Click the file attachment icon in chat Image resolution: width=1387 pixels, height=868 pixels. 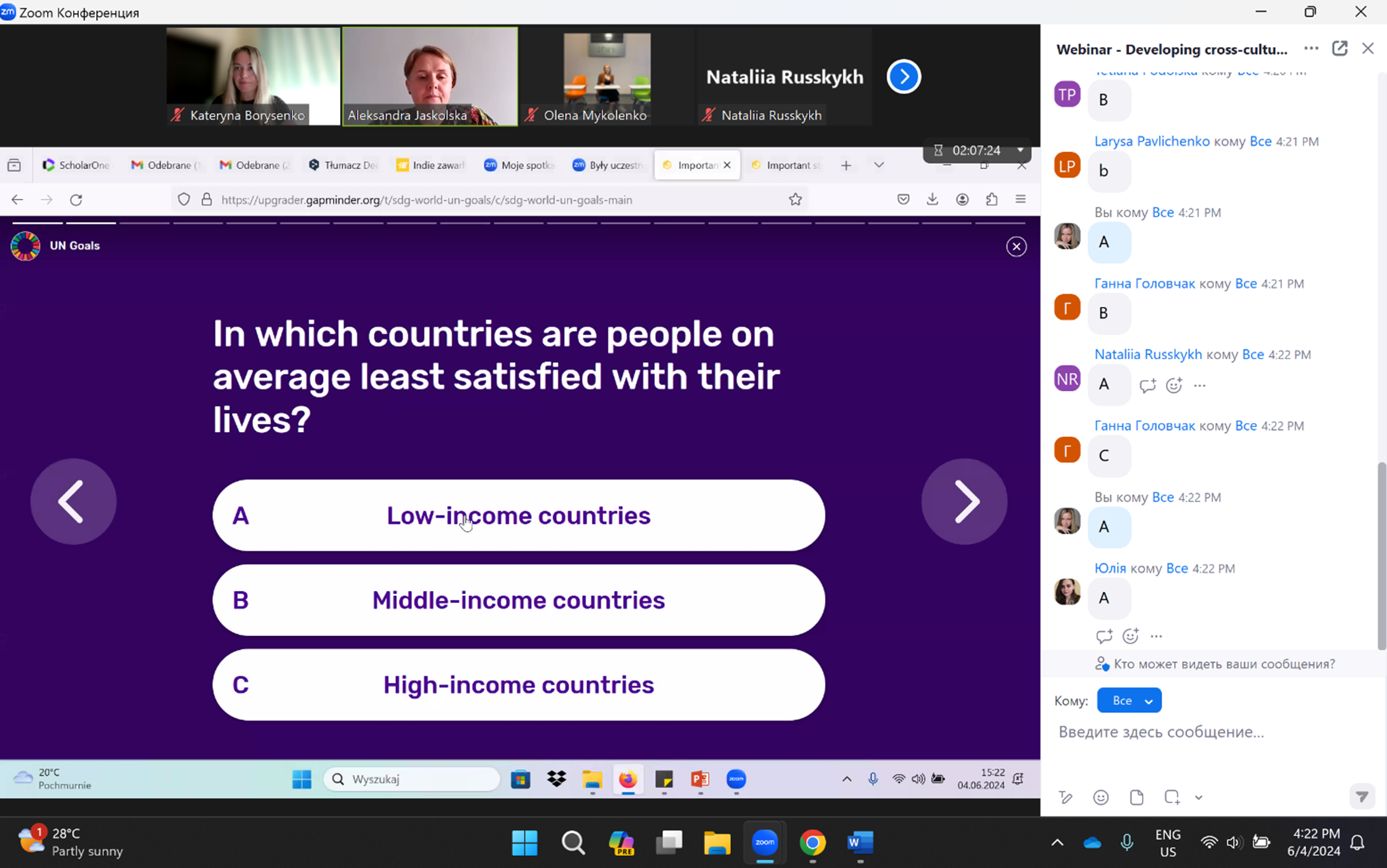tap(1137, 797)
